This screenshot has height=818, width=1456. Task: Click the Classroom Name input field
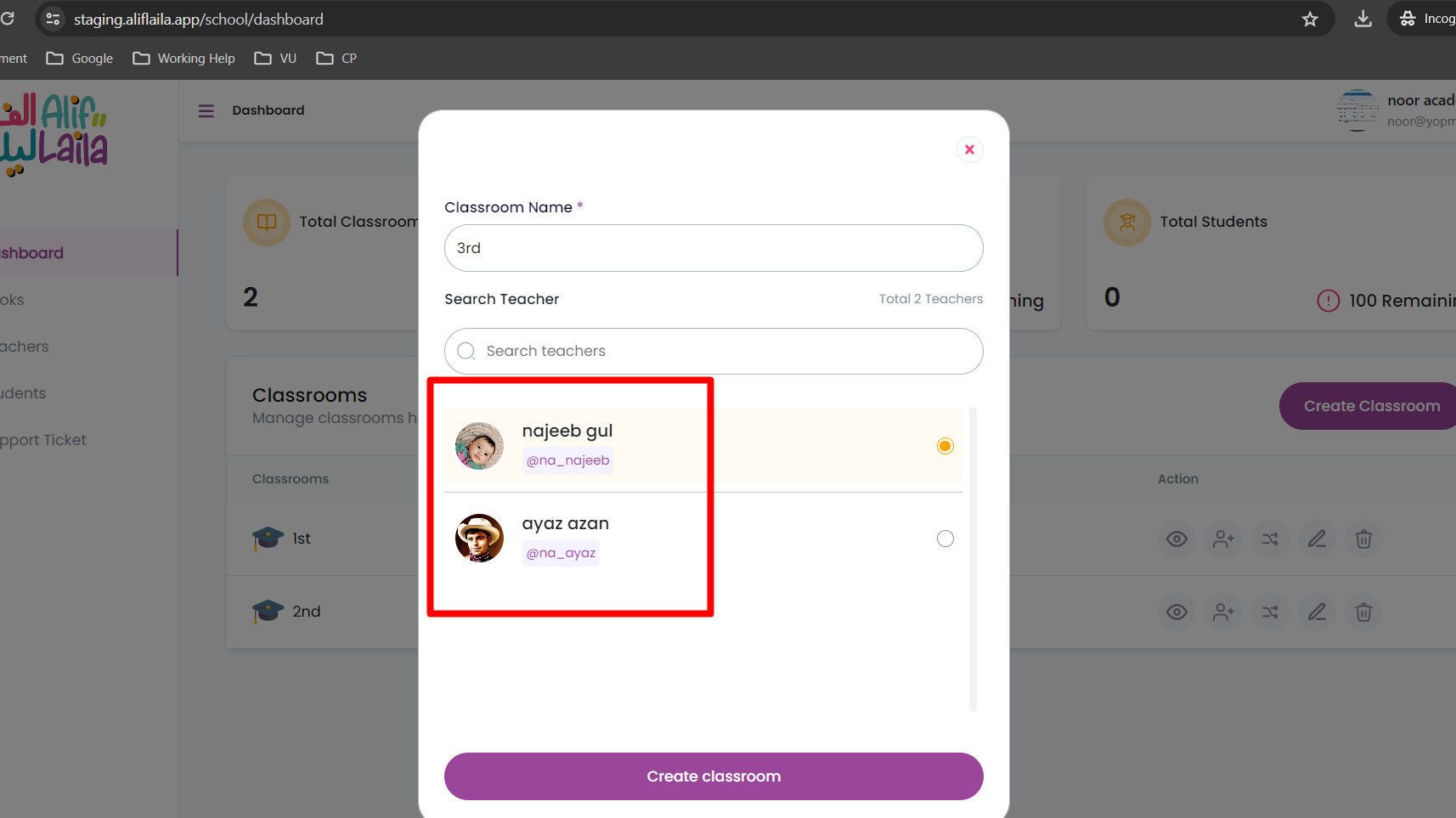point(714,248)
